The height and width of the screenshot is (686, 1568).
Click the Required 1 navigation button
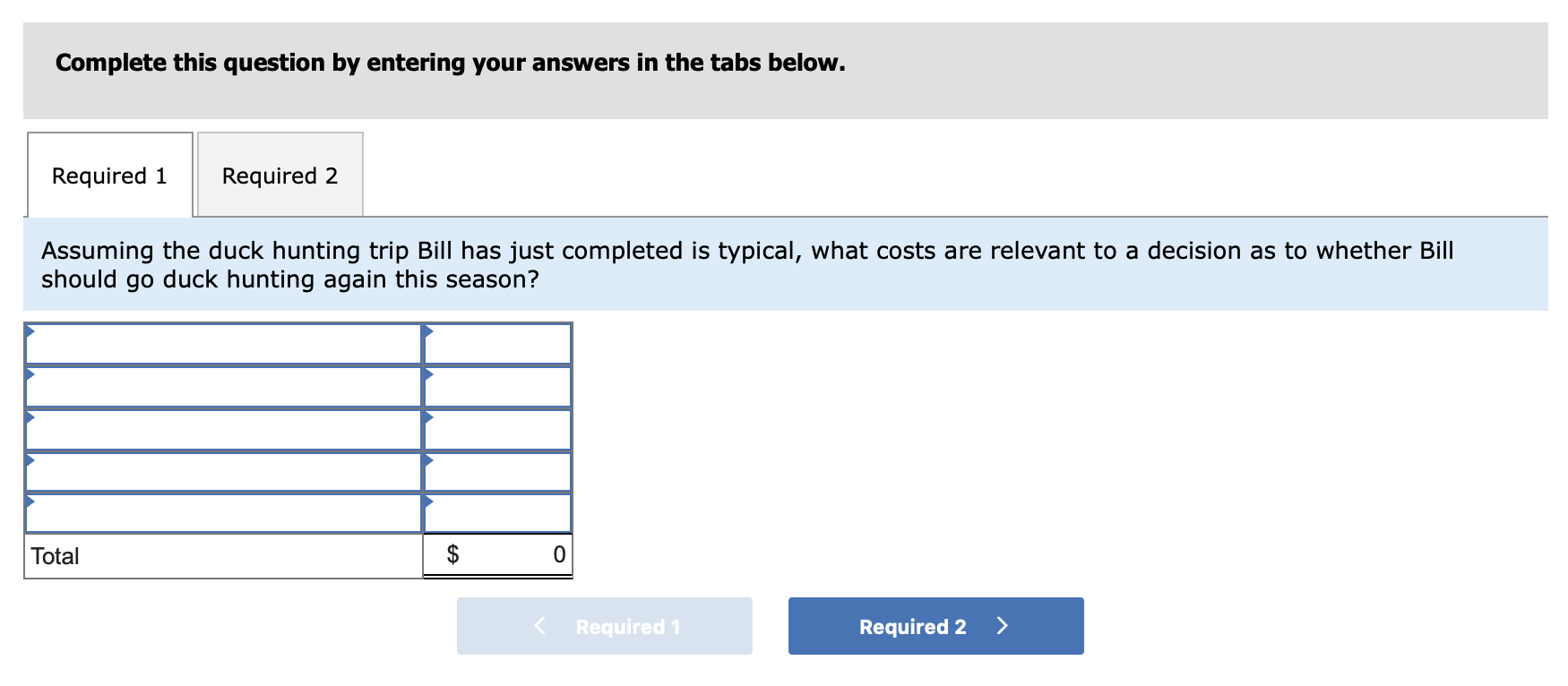coord(605,626)
